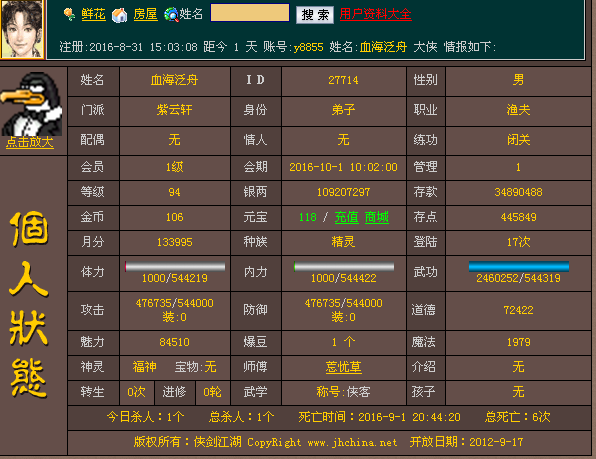Image resolution: width=596 pixels, height=459 pixels.
Task: Click the 点击放大 link
Action: click(x=30, y=142)
